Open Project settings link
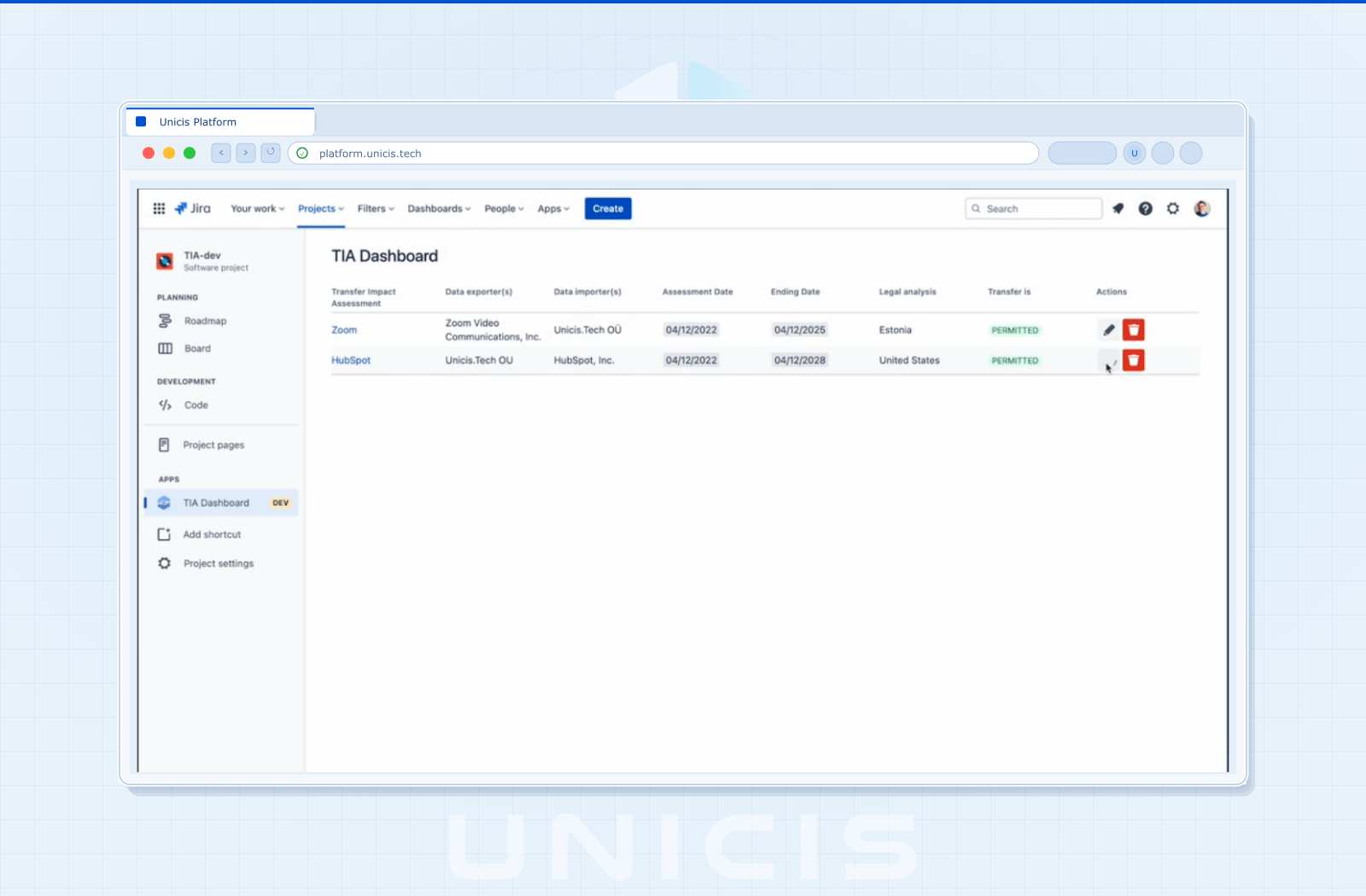The height and width of the screenshot is (896, 1366). click(x=219, y=563)
